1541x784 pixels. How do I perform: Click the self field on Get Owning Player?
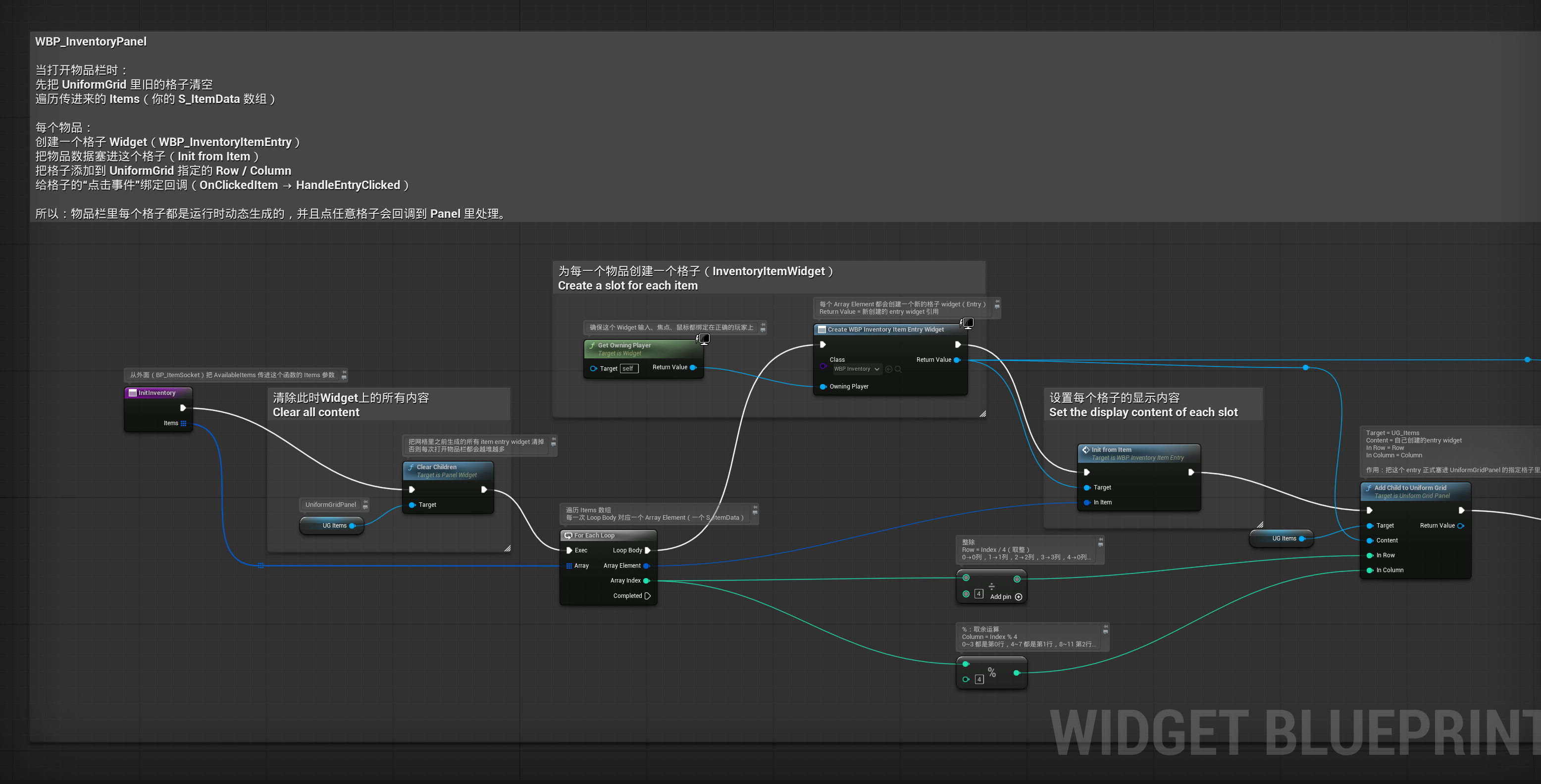click(629, 368)
